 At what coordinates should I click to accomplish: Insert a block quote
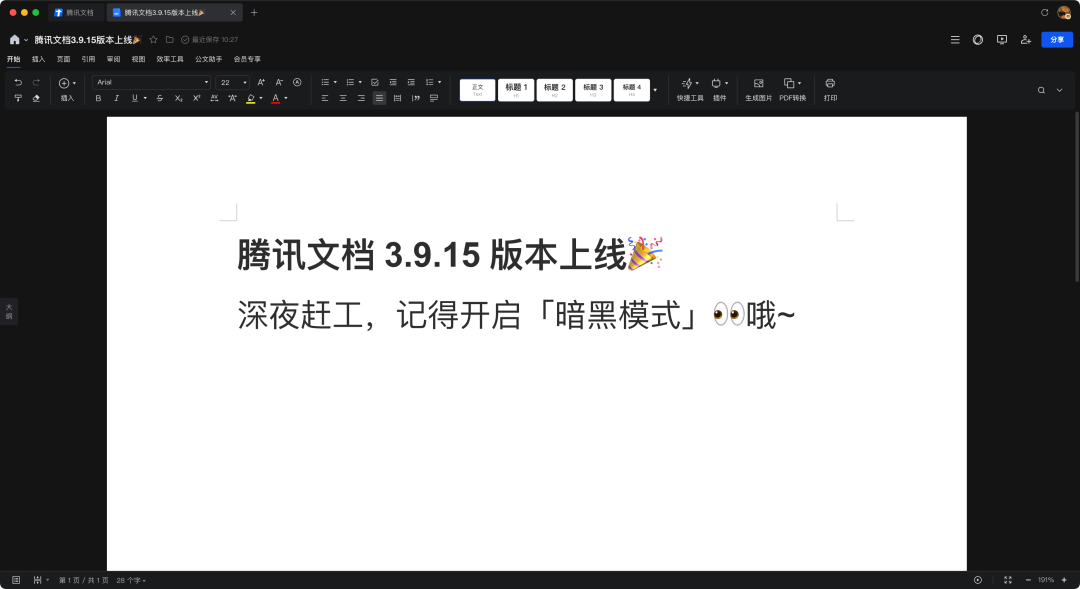[415, 99]
